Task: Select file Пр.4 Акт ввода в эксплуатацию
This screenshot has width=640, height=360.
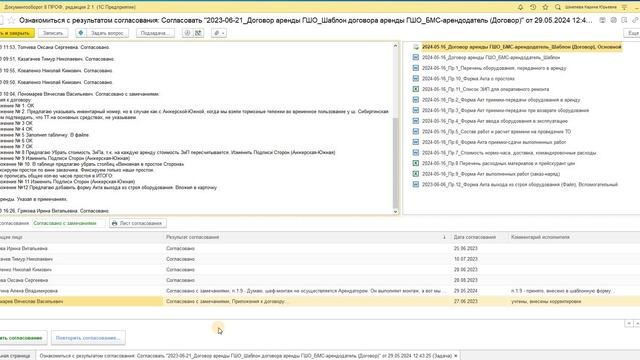Action: click(x=495, y=121)
